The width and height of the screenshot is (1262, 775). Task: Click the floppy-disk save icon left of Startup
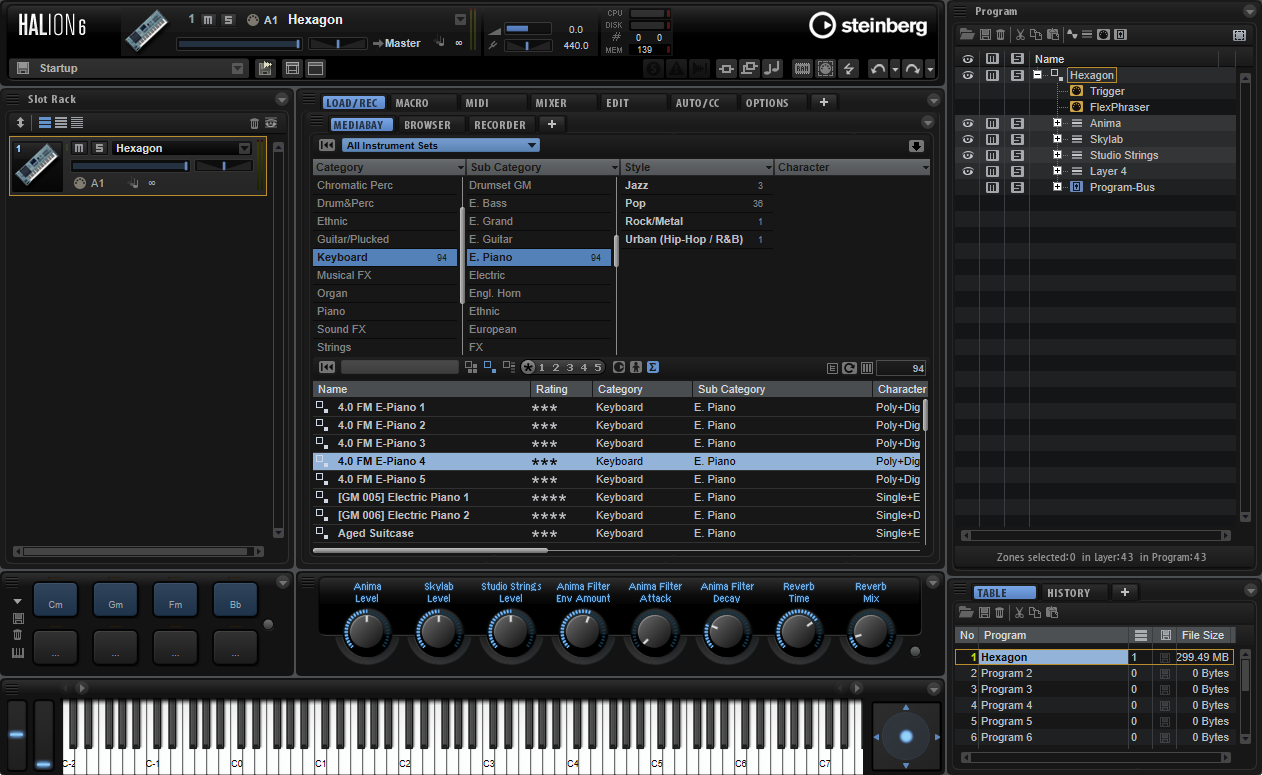(x=22, y=68)
